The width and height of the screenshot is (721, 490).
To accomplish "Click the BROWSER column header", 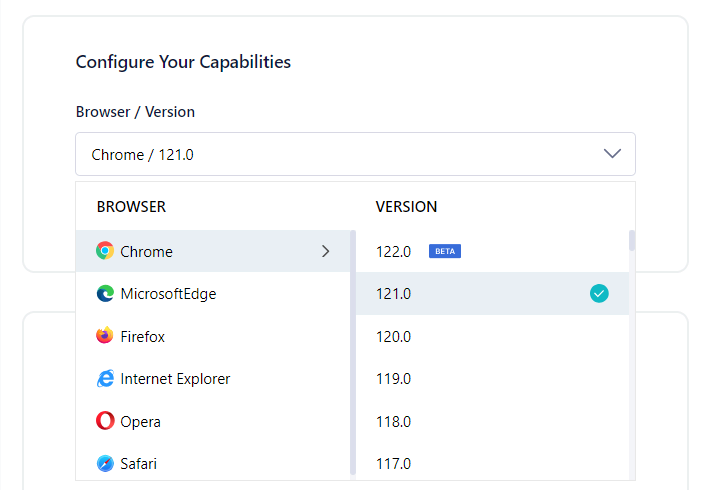I will pos(131,206).
